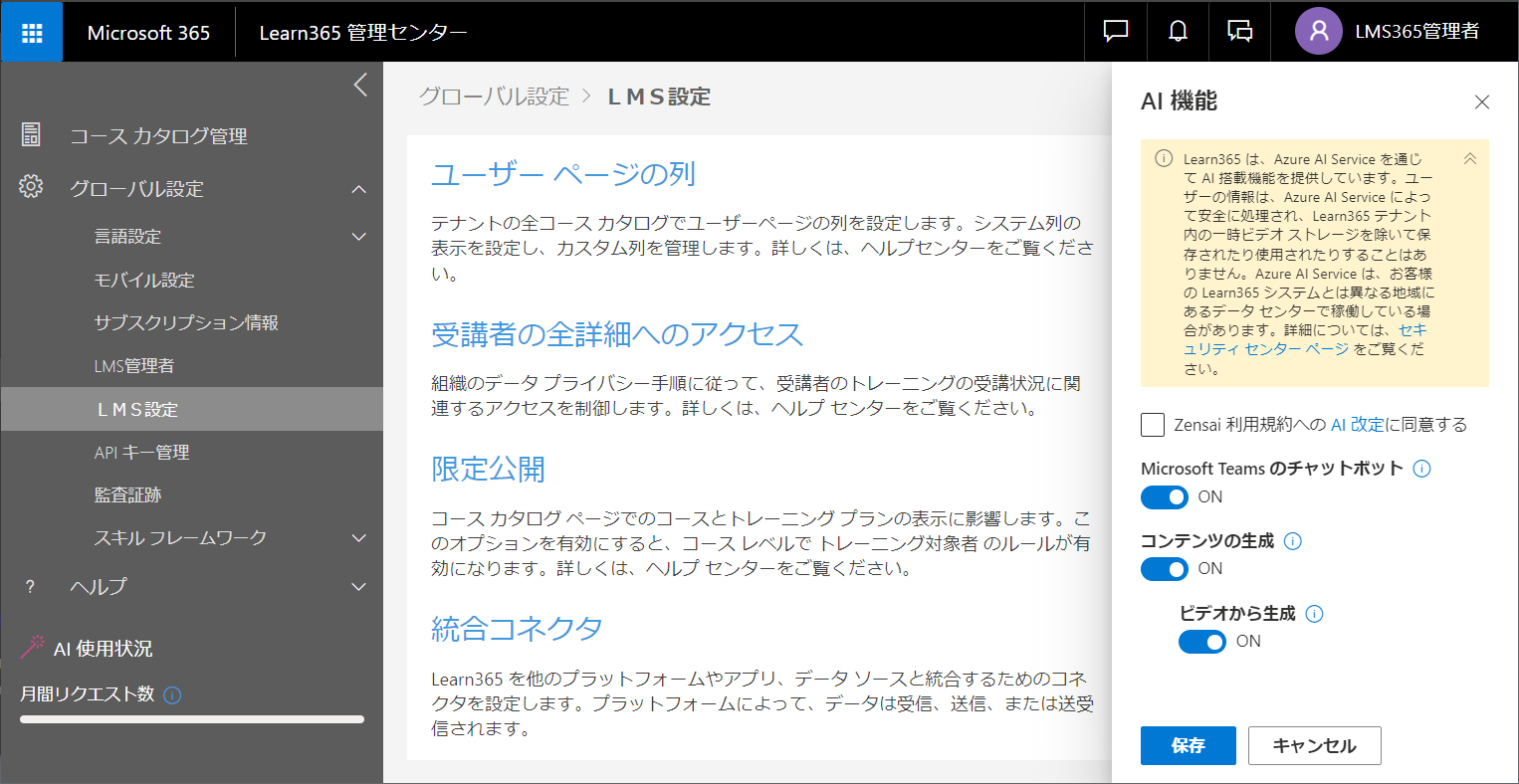Collapse the left navigation sidebar
Viewport: 1519px width, 784px height.
[360, 85]
